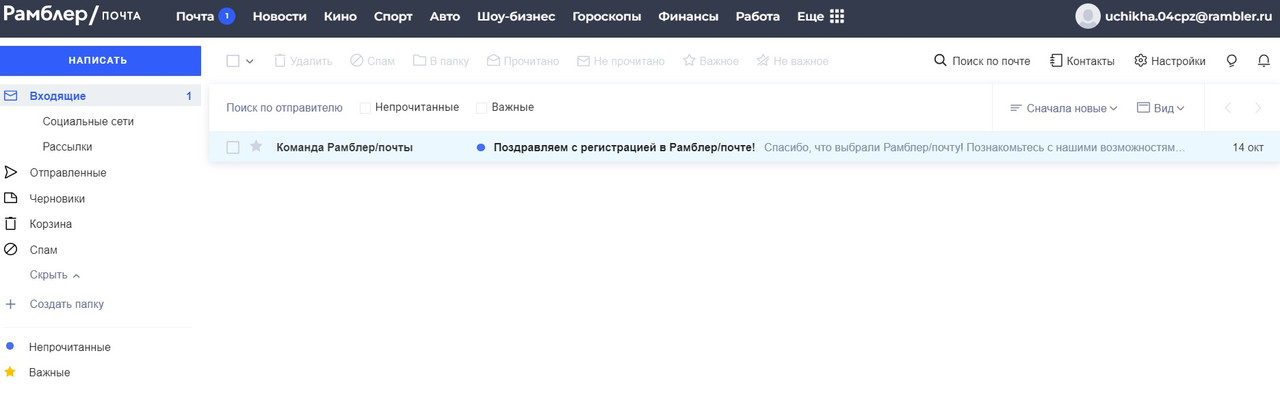Open the Новости section
The width and height of the screenshot is (1280, 403).
(280, 17)
